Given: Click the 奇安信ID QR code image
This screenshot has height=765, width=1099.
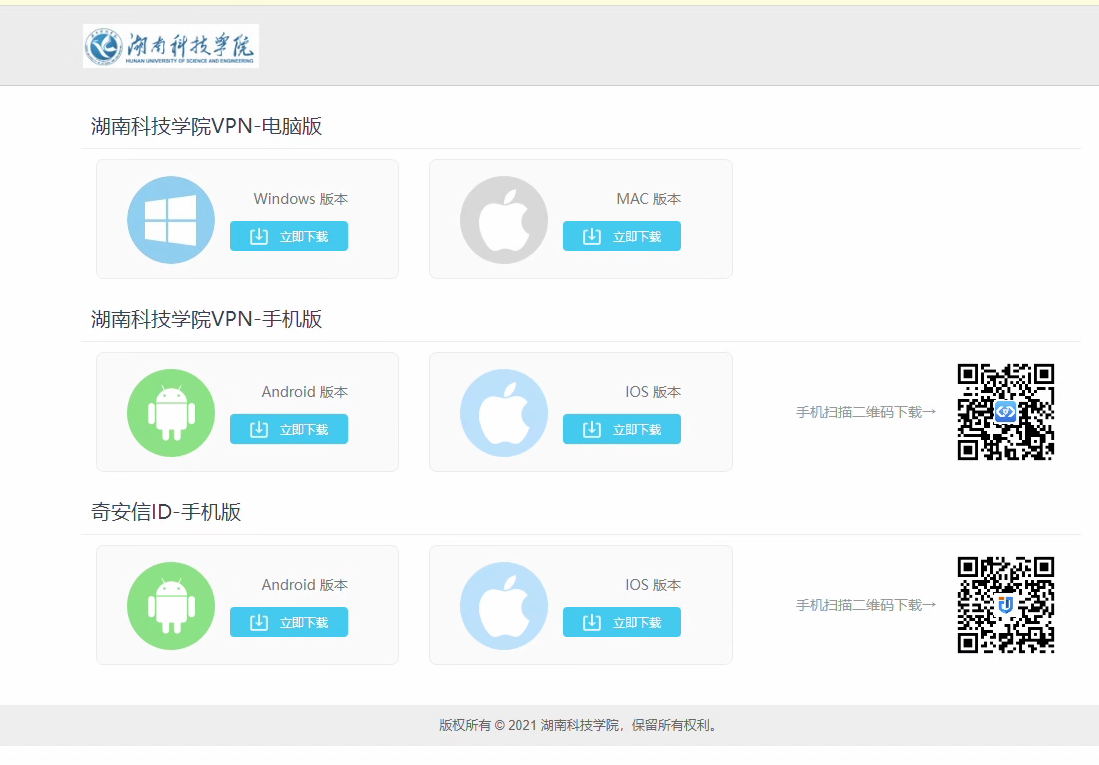Looking at the screenshot, I should 1006,605.
